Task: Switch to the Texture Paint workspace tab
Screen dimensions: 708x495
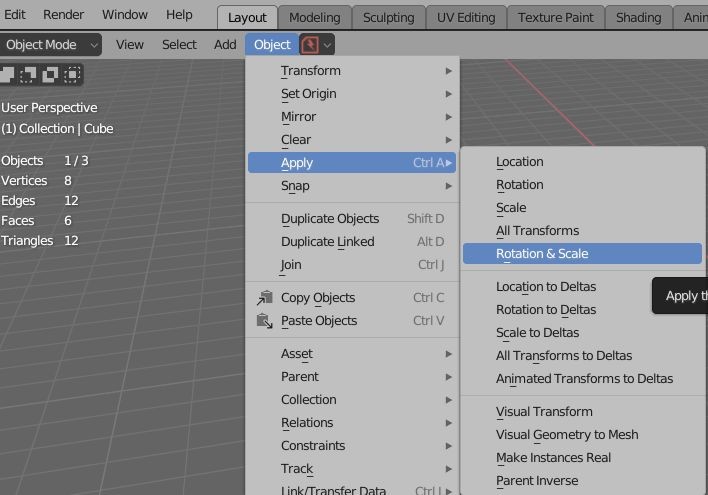Action: click(555, 18)
